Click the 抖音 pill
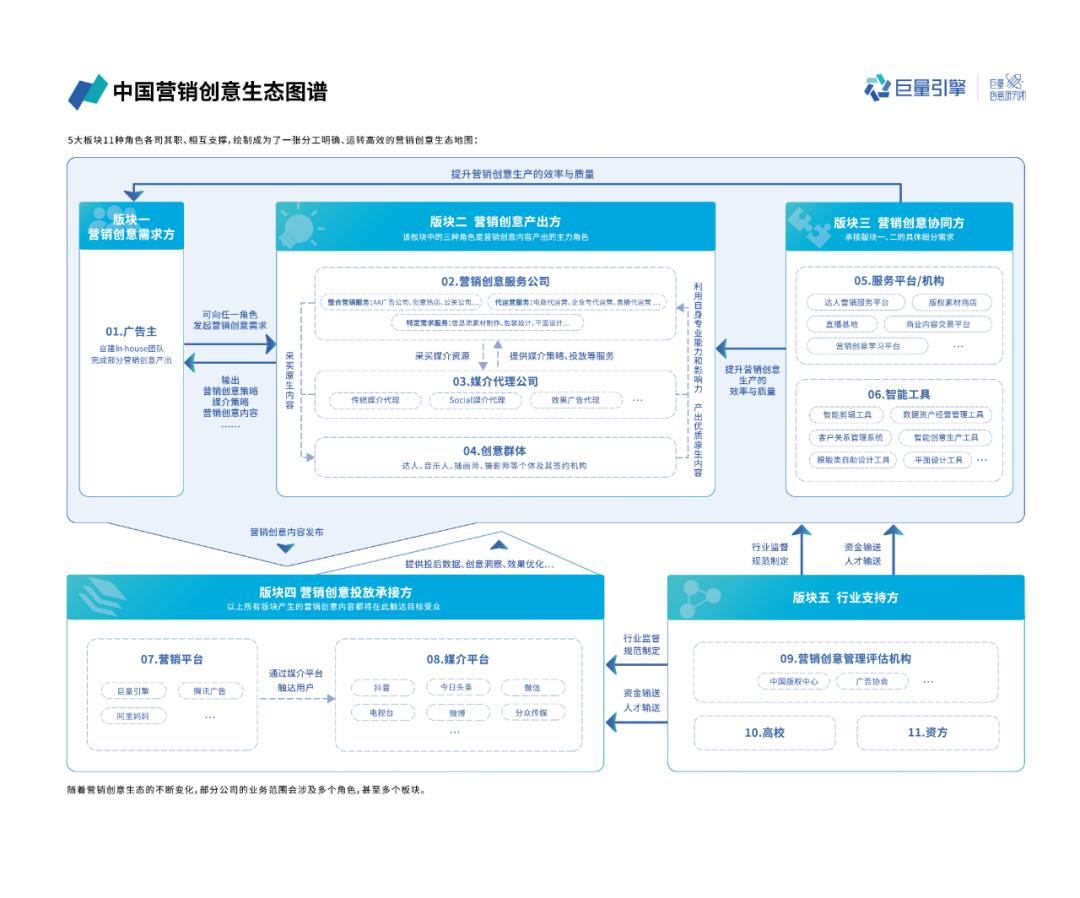 [x=382, y=687]
